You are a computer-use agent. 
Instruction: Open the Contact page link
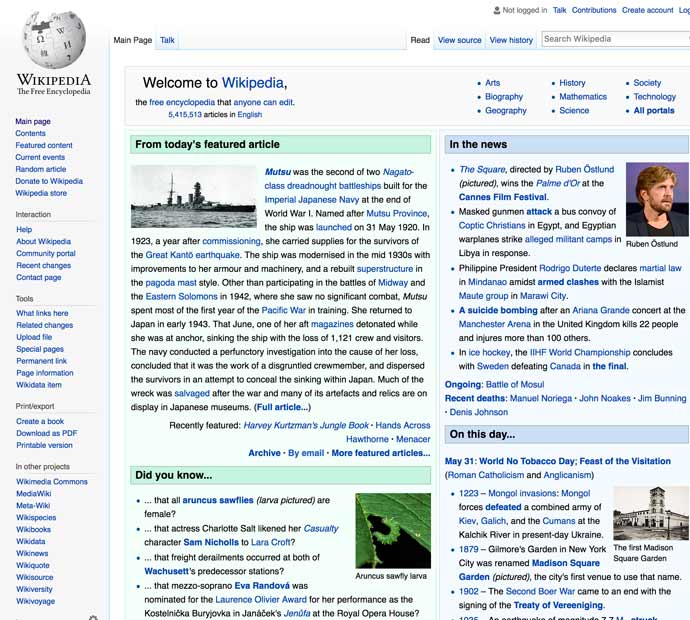[39, 277]
